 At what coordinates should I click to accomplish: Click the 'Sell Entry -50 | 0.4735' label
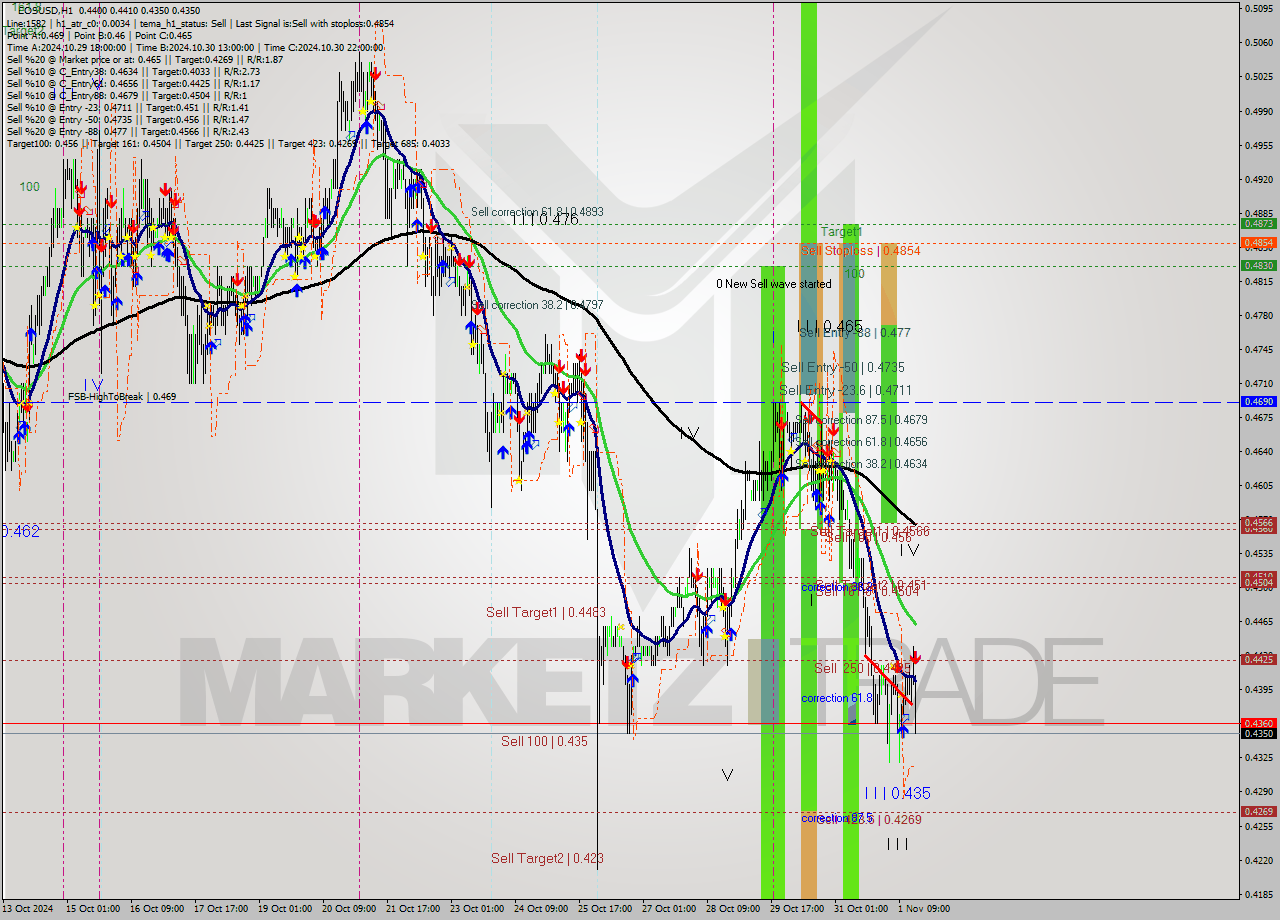click(x=842, y=367)
